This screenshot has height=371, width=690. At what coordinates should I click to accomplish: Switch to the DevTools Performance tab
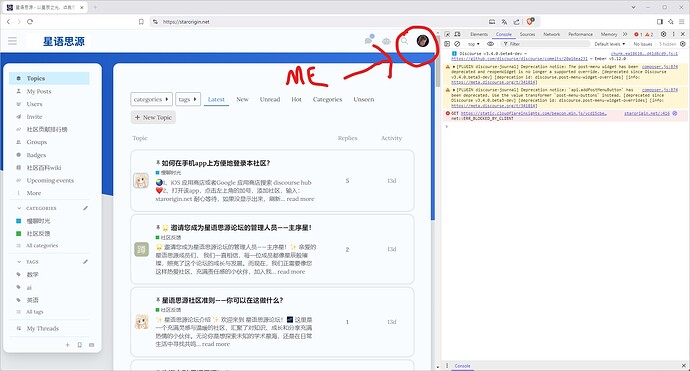pos(580,34)
